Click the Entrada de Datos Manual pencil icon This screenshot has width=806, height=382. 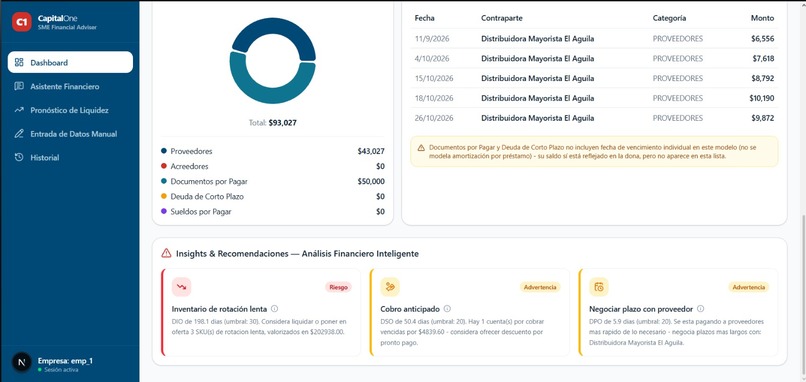coord(19,134)
